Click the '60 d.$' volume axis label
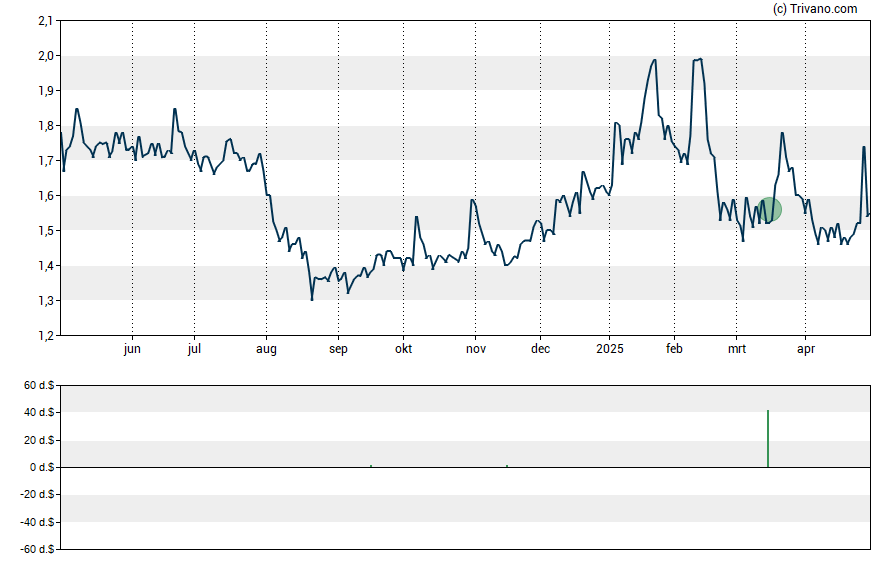 [39, 386]
